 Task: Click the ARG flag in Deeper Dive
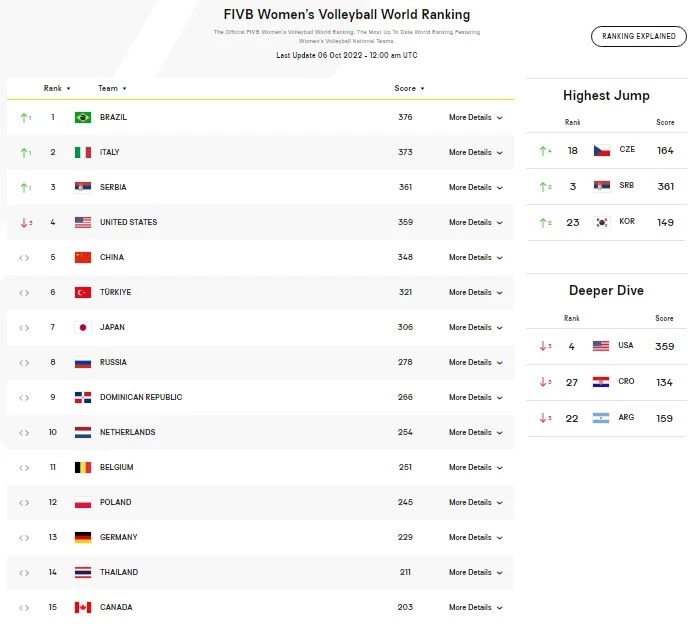[601, 418]
